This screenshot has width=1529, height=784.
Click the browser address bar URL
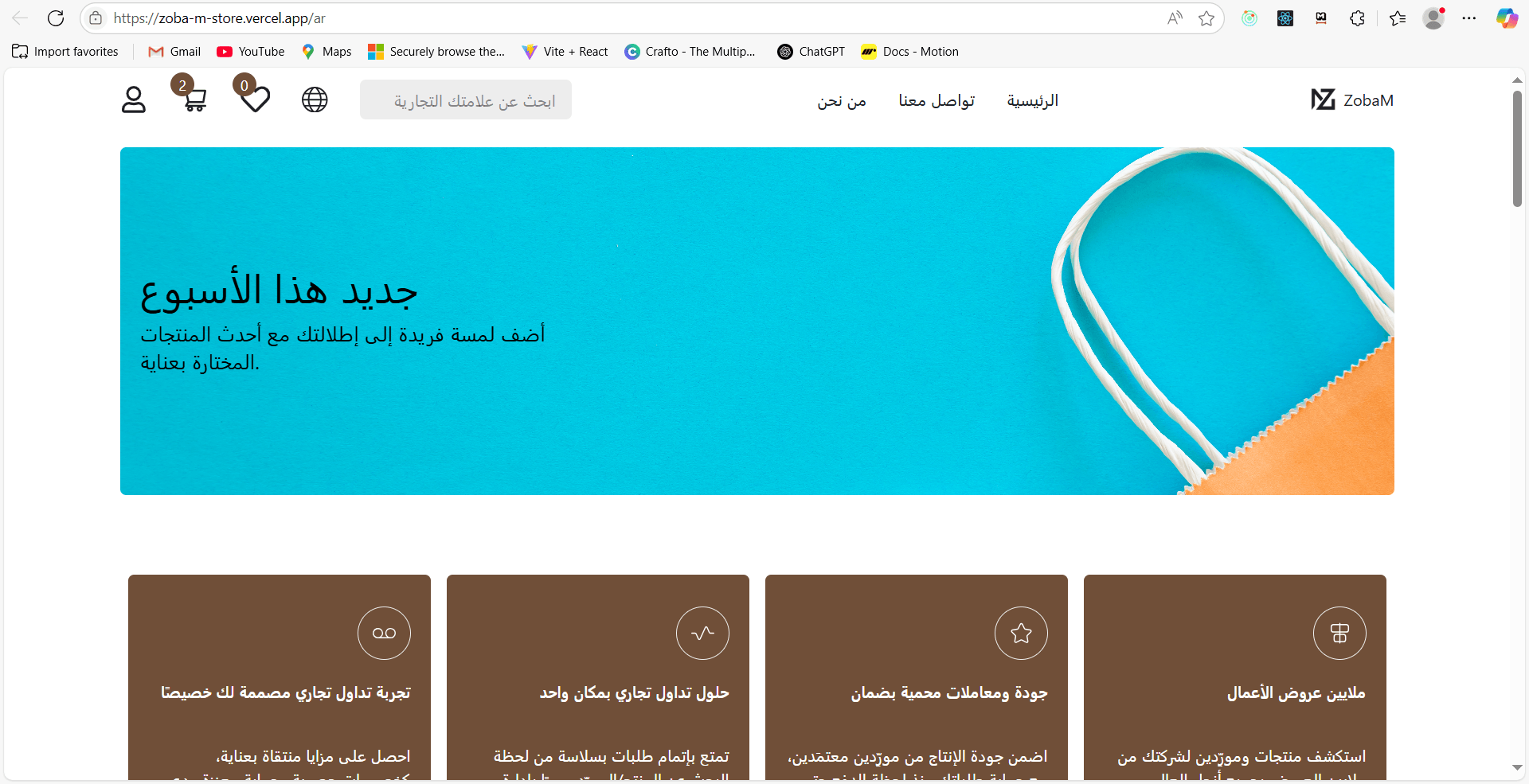pos(219,18)
